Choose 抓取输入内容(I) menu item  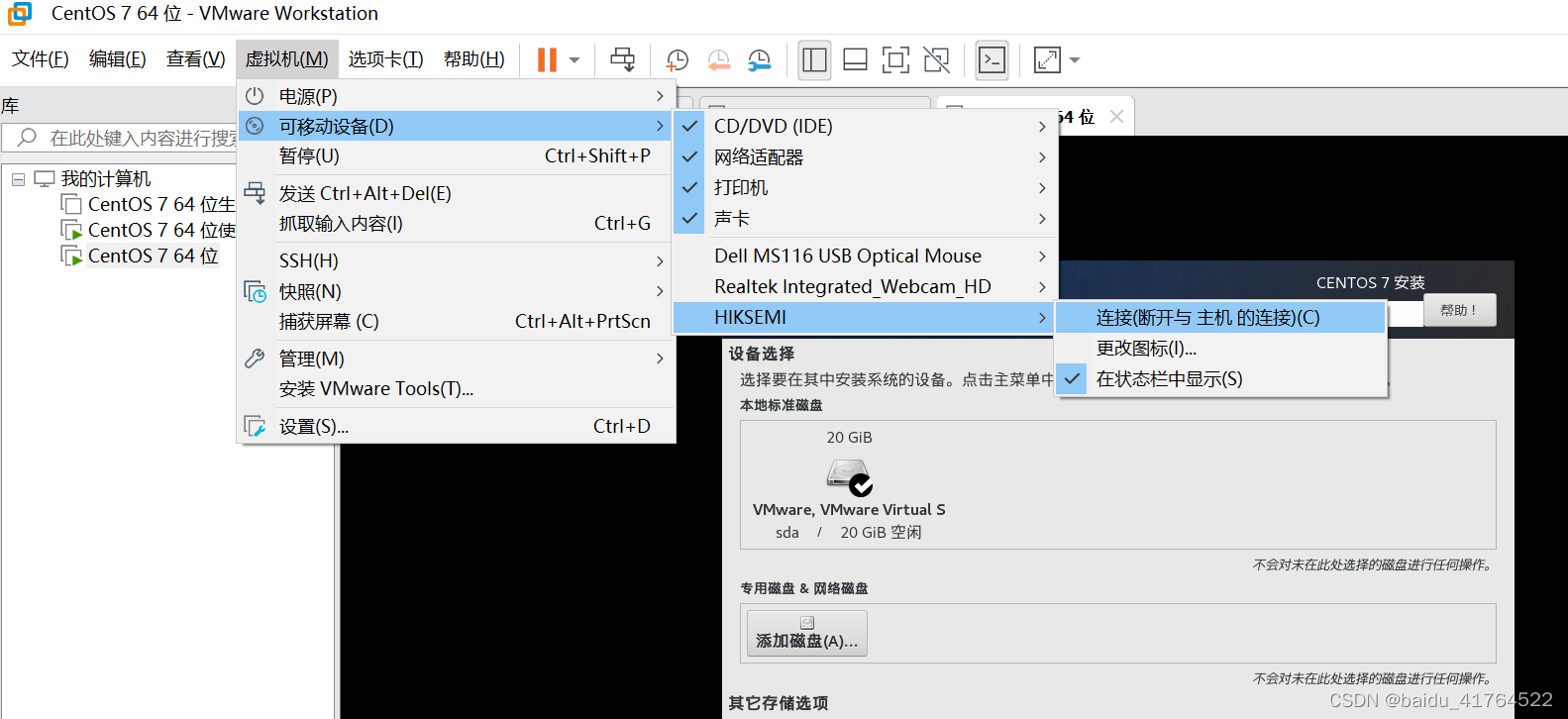click(457, 223)
